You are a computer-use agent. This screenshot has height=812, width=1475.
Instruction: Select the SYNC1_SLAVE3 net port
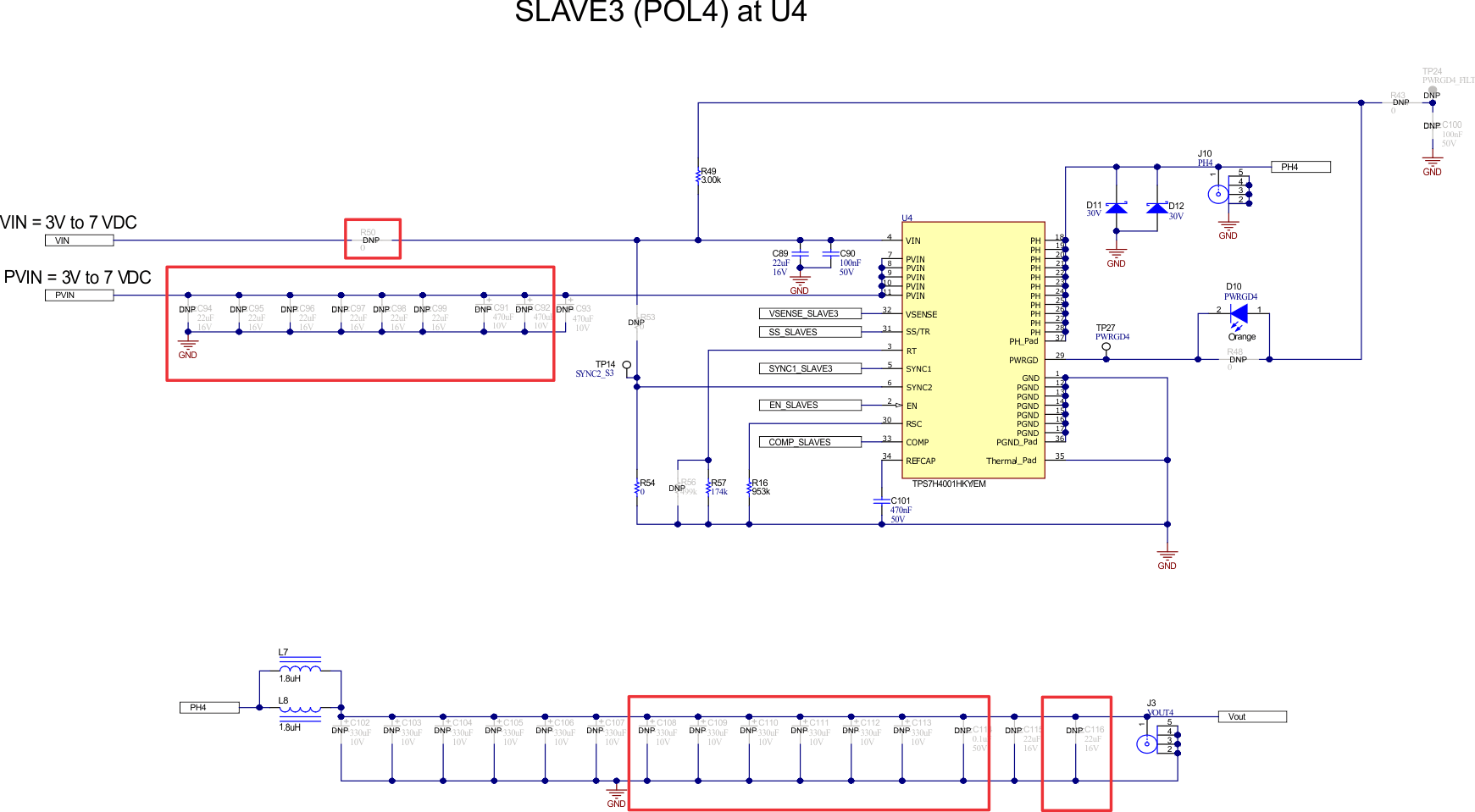coord(810,369)
